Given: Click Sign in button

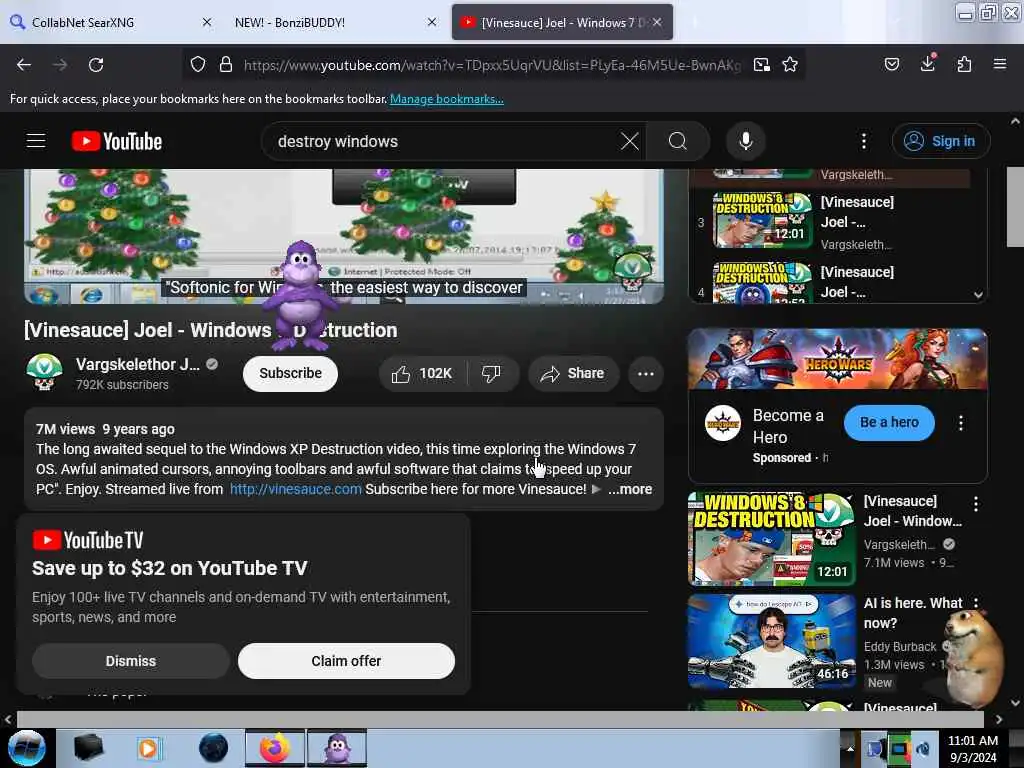Looking at the screenshot, I should point(941,141).
